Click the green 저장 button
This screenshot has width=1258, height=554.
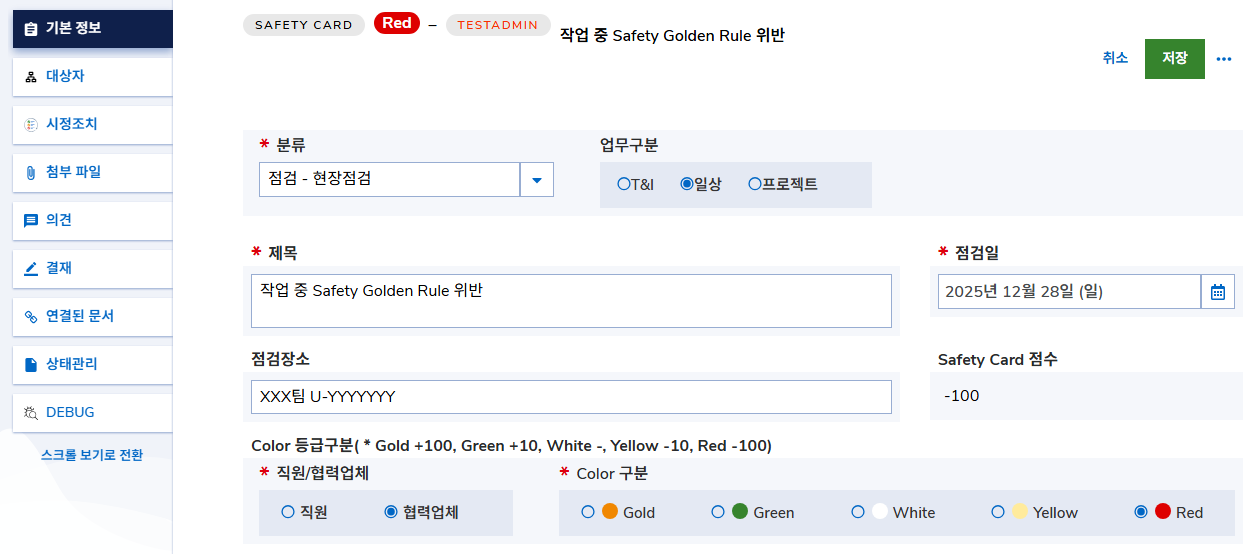coord(1174,58)
